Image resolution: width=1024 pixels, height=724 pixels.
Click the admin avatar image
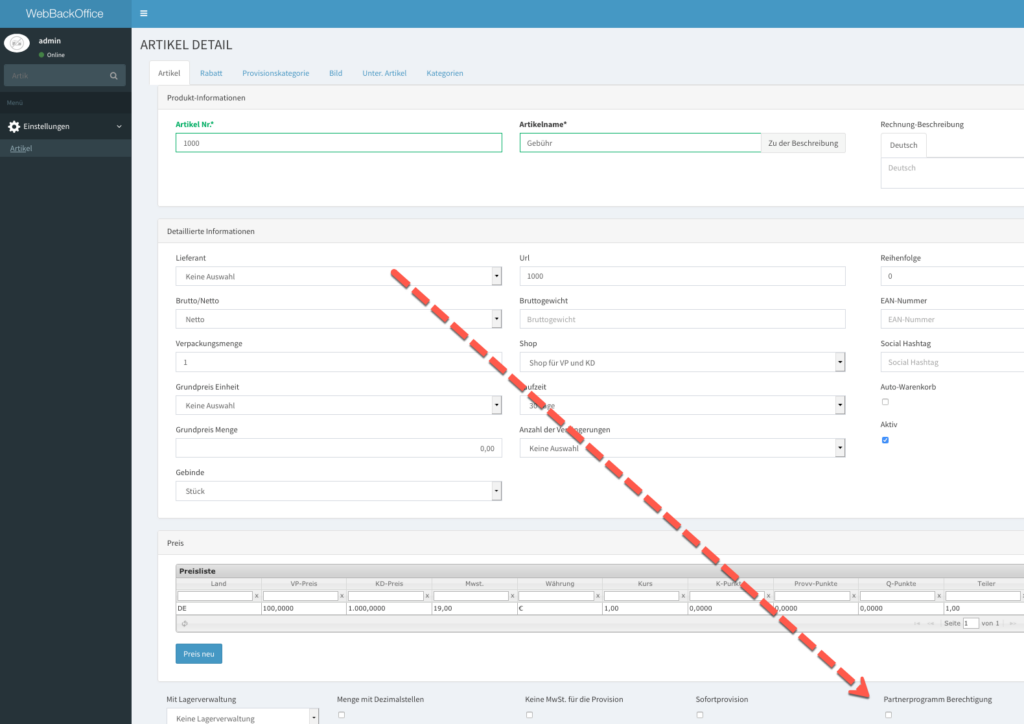(x=17, y=44)
